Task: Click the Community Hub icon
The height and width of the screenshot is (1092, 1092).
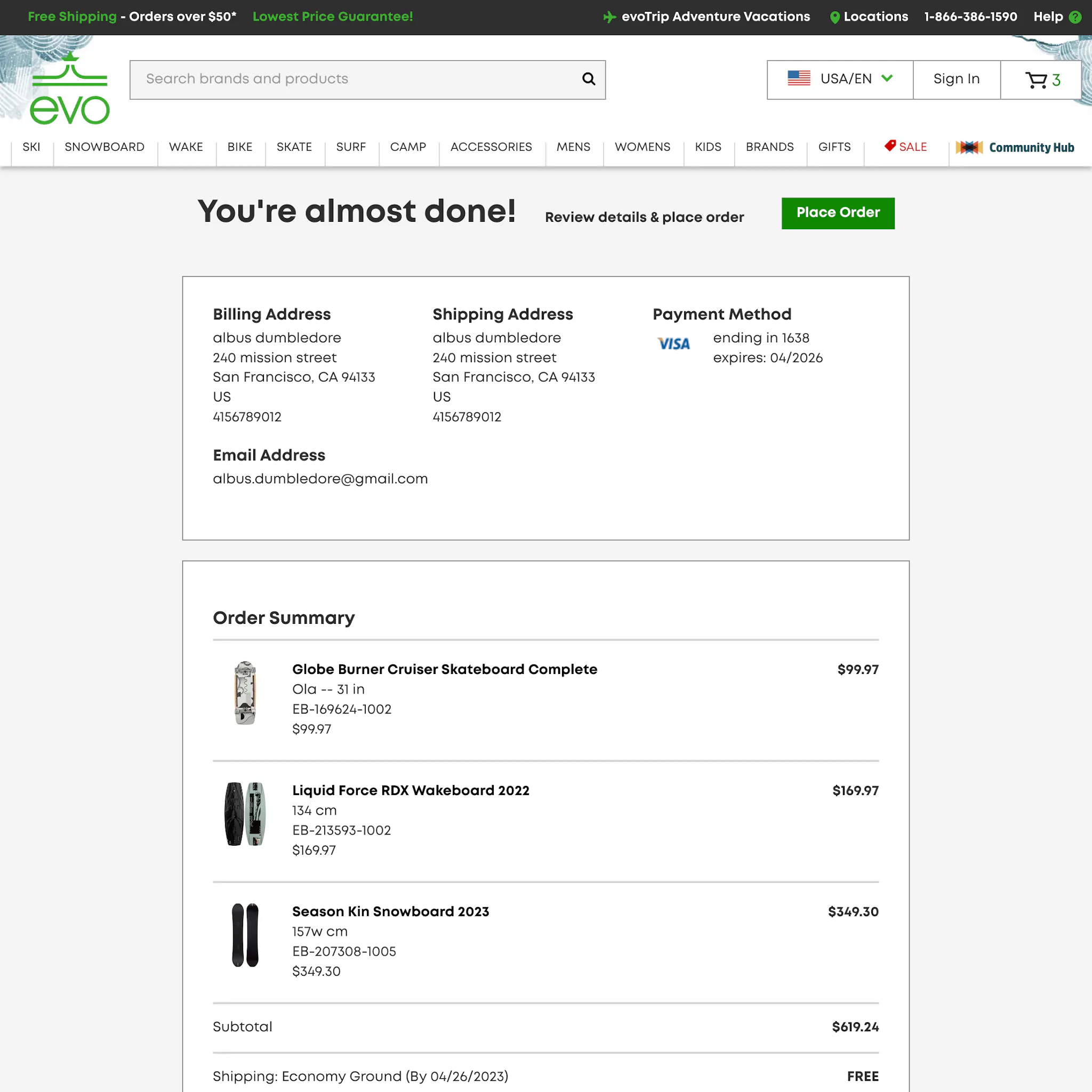Action: click(x=969, y=148)
